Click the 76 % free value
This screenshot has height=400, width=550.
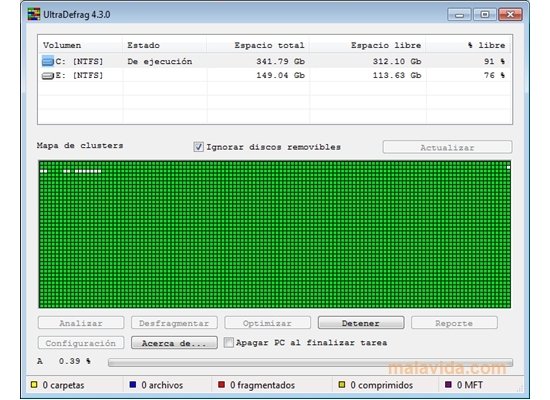tap(495, 75)
